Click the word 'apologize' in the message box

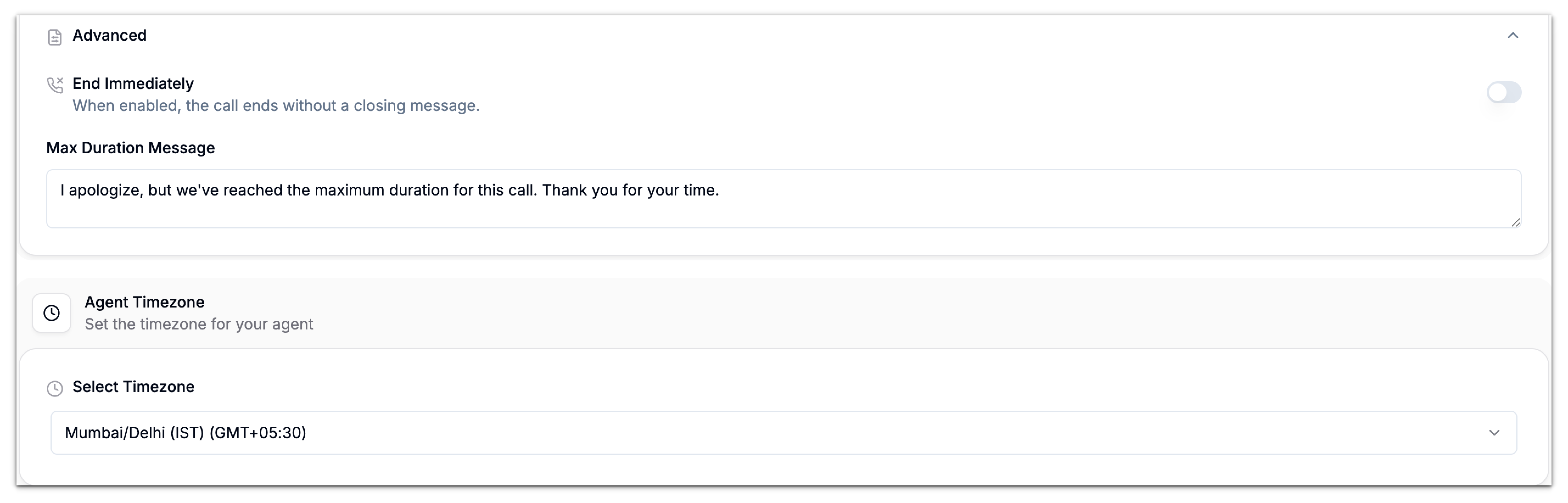(x=106, y=190)
